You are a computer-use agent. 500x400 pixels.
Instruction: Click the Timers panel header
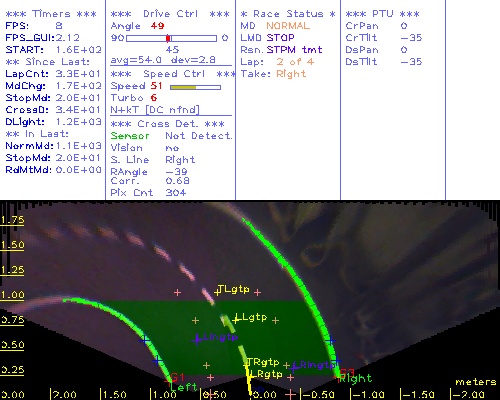point(51,14)
